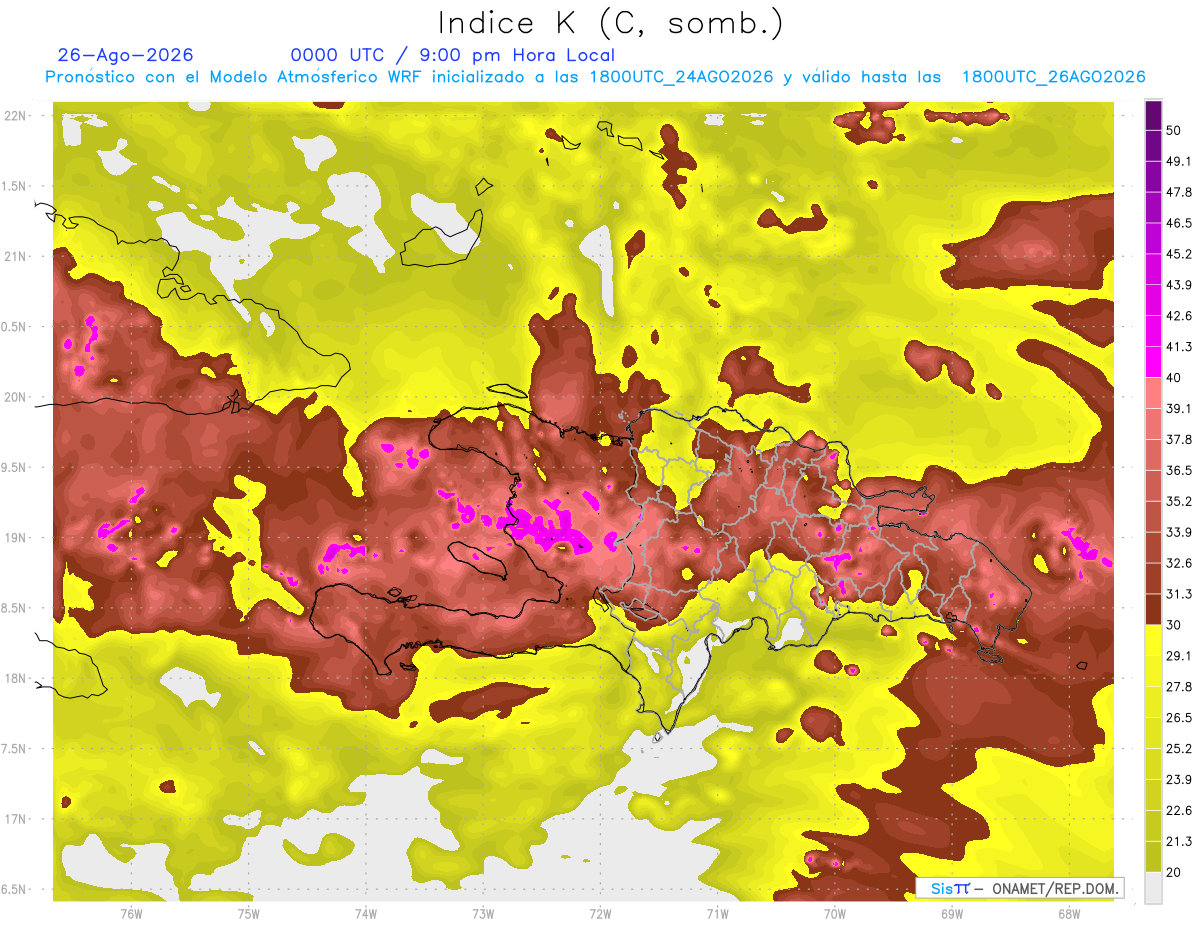This screenshot has width=1200, height=927.
Task: Click the "25.2" colorbar label
Action: (1179, 749)
